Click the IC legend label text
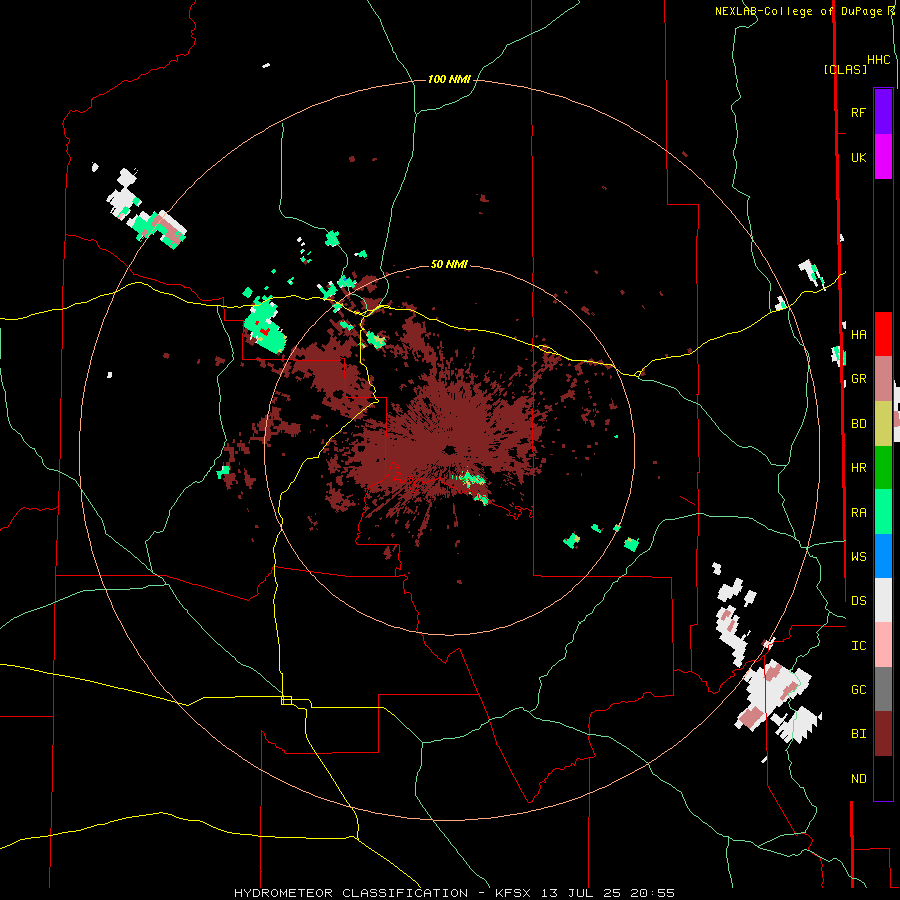Image resolution: width=900 pixels, height=900 pixels. 858,646
